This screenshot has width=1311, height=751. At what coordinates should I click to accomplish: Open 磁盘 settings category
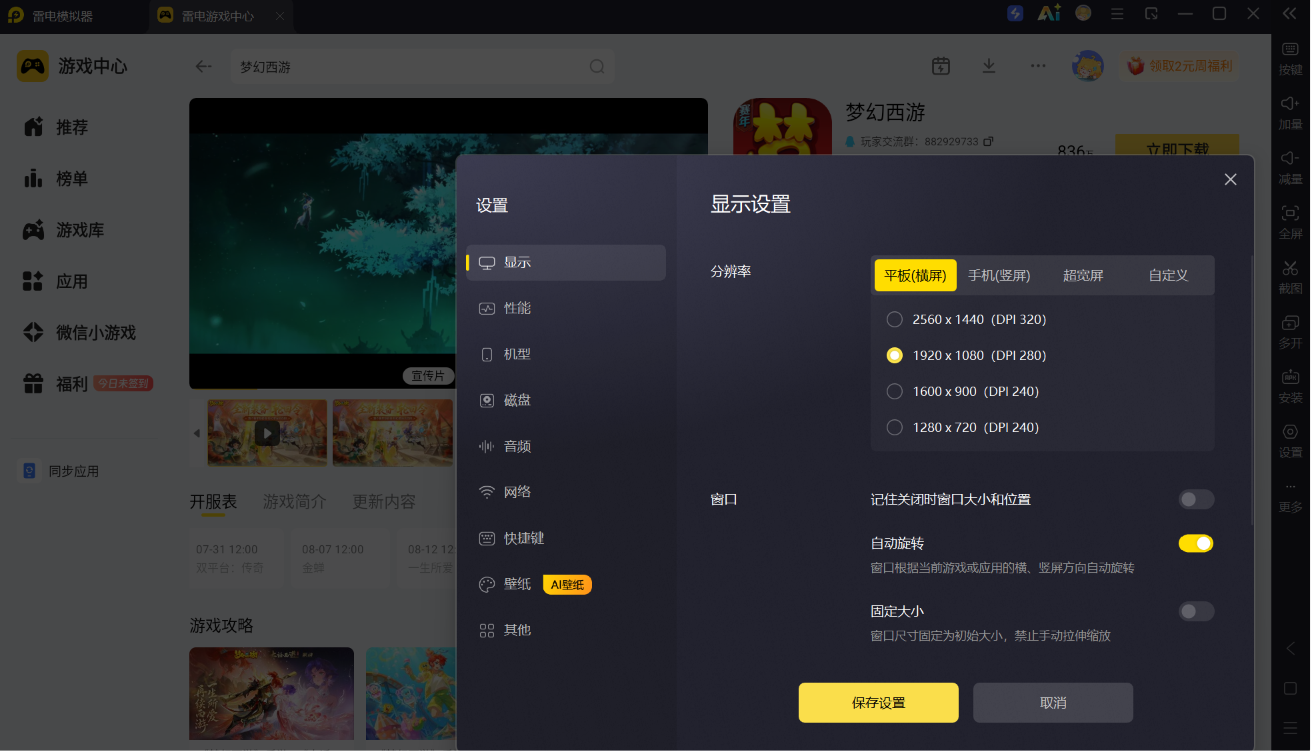click(x=566, y=400)
